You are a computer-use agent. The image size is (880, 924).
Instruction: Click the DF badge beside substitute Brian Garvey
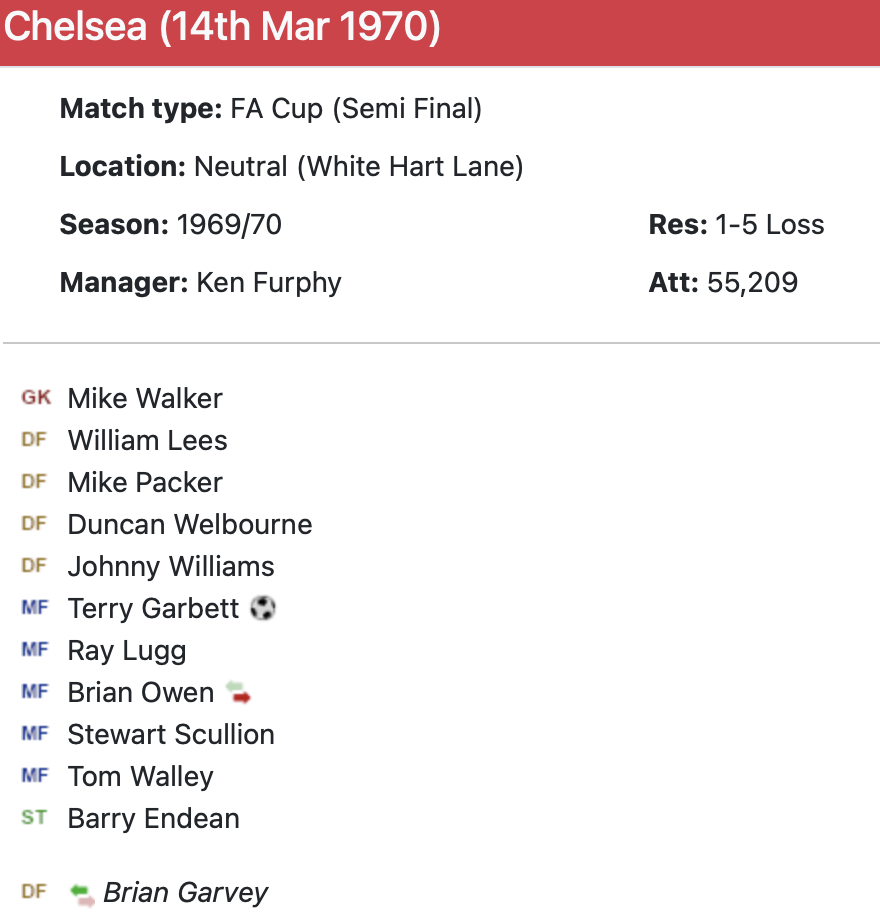pos(34,892)
